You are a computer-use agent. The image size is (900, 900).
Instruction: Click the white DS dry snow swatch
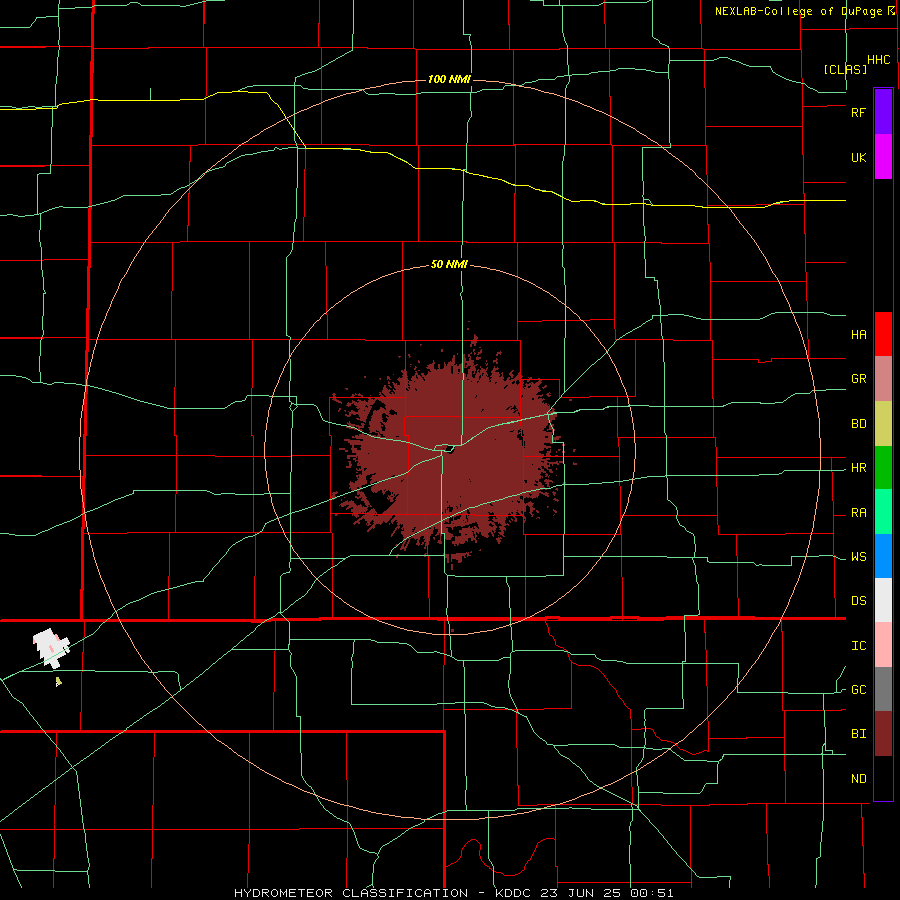click(x=883, y=600)
